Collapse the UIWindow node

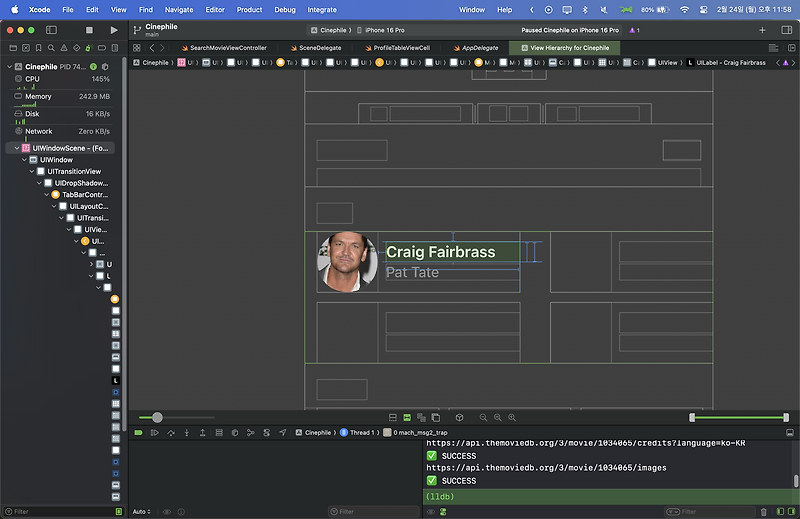tap(24, 160)
